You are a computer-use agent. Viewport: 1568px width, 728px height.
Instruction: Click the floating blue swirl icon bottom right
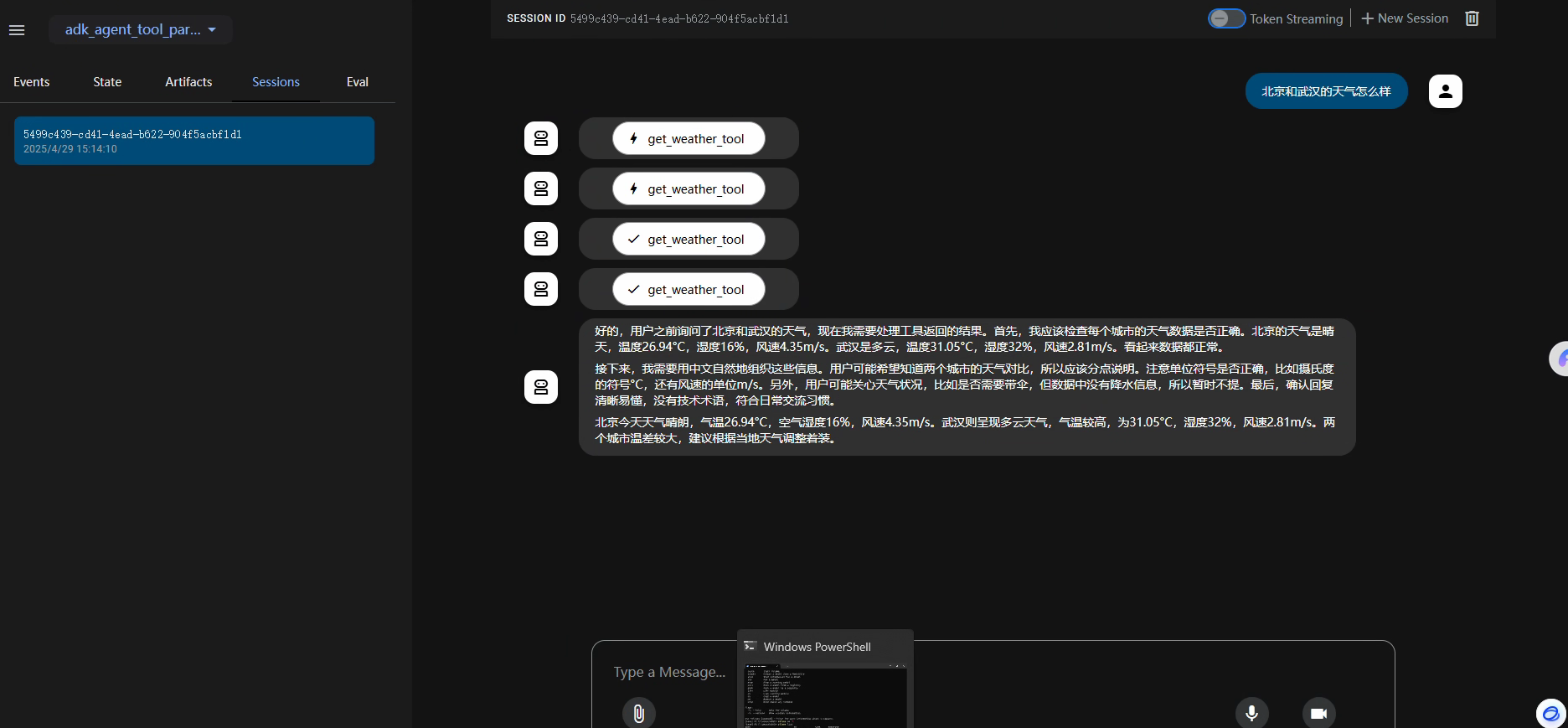[x=1551, y=714]
